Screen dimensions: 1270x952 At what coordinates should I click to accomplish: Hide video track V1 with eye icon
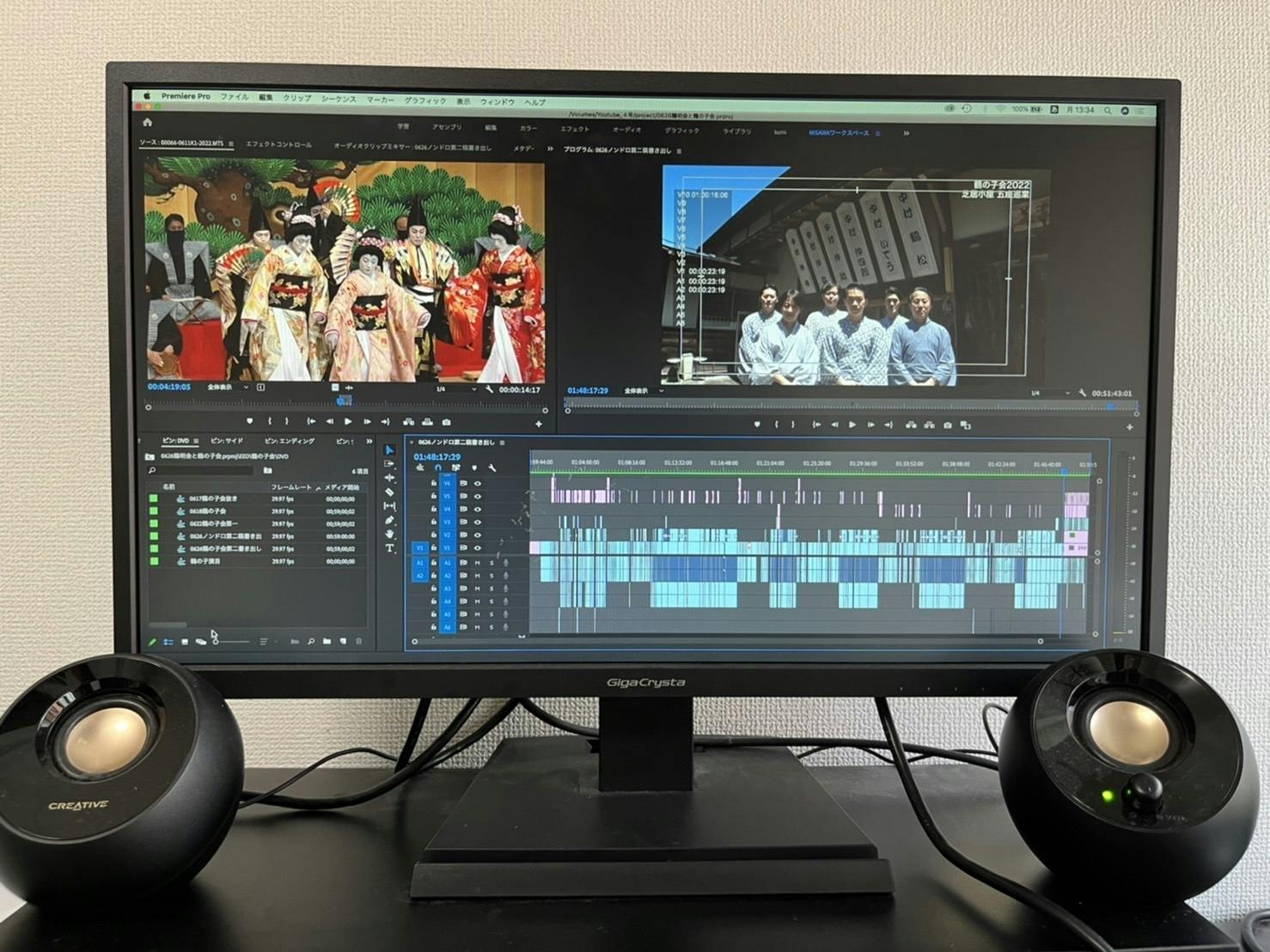478,547
